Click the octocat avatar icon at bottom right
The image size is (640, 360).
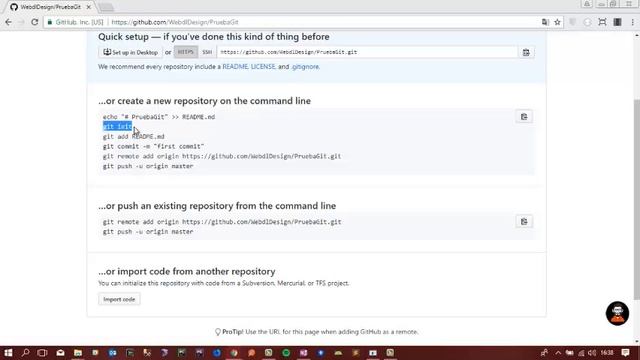point(617,313)
